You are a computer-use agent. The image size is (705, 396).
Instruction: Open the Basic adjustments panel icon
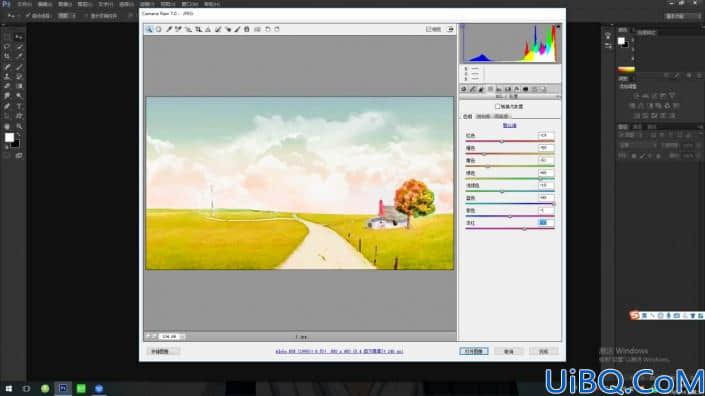coord(464,89)
